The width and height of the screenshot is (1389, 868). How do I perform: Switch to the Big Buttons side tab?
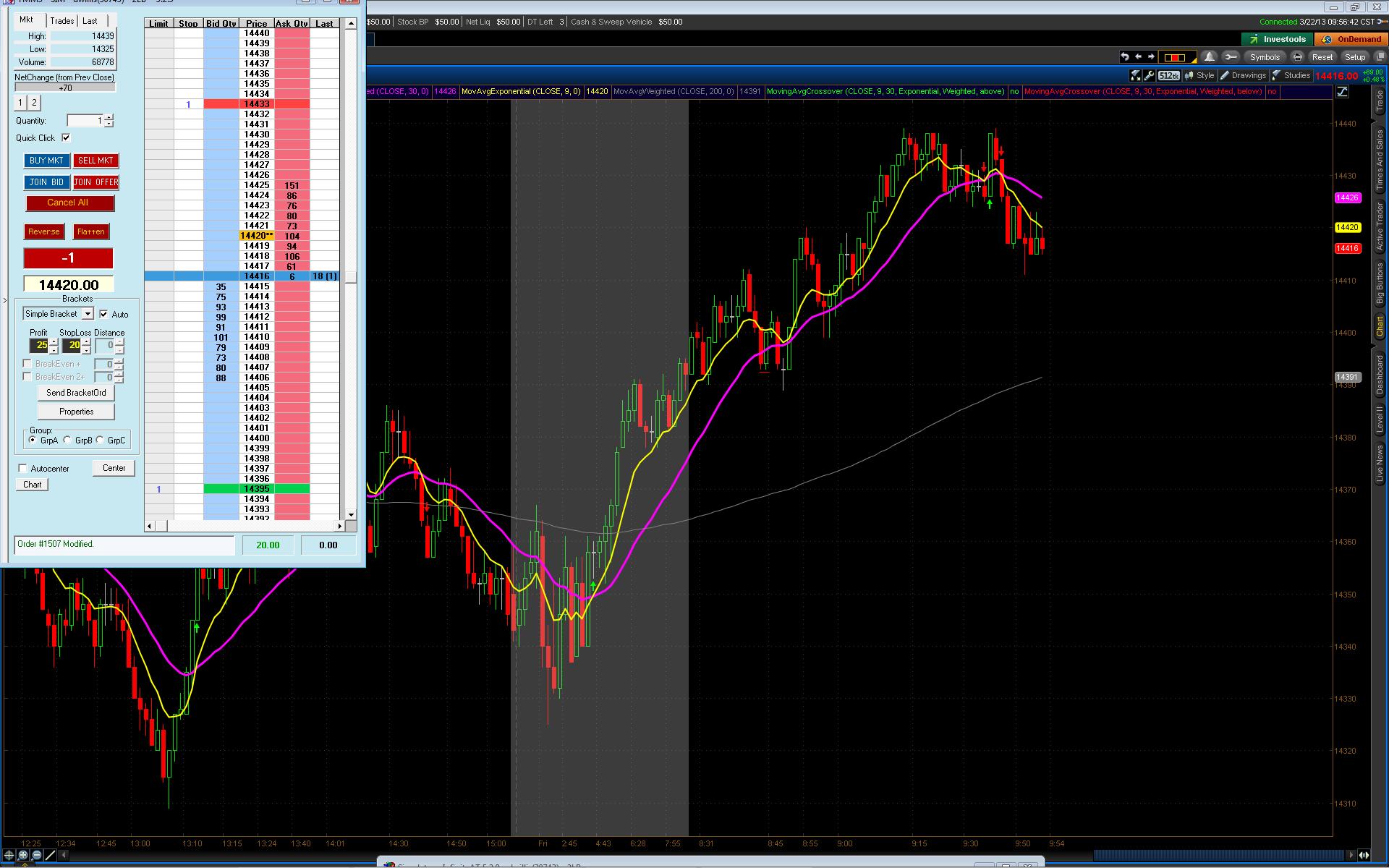coord(1380,284)
